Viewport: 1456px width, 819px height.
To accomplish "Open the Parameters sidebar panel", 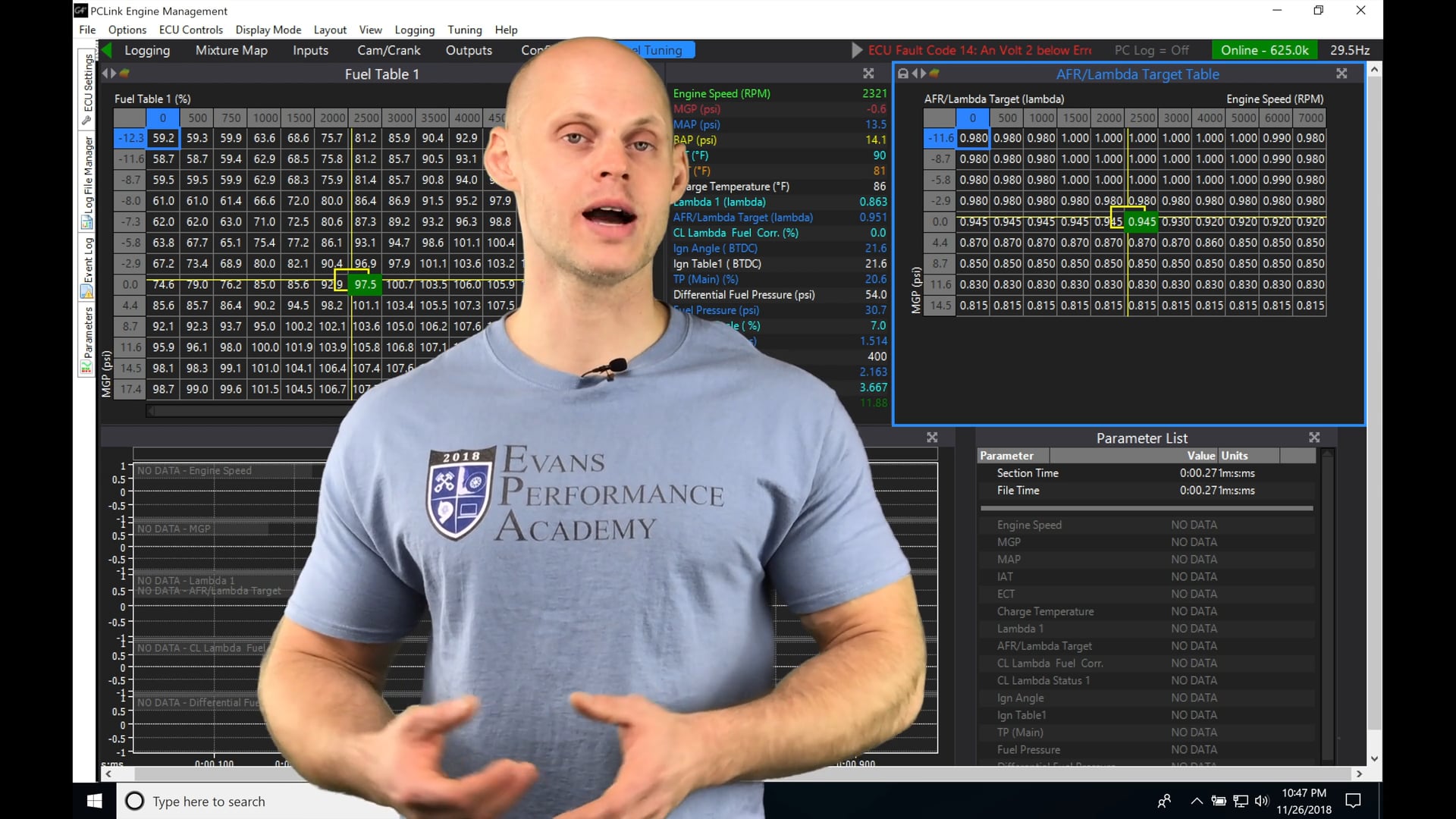I will click(x=86, y=334).
